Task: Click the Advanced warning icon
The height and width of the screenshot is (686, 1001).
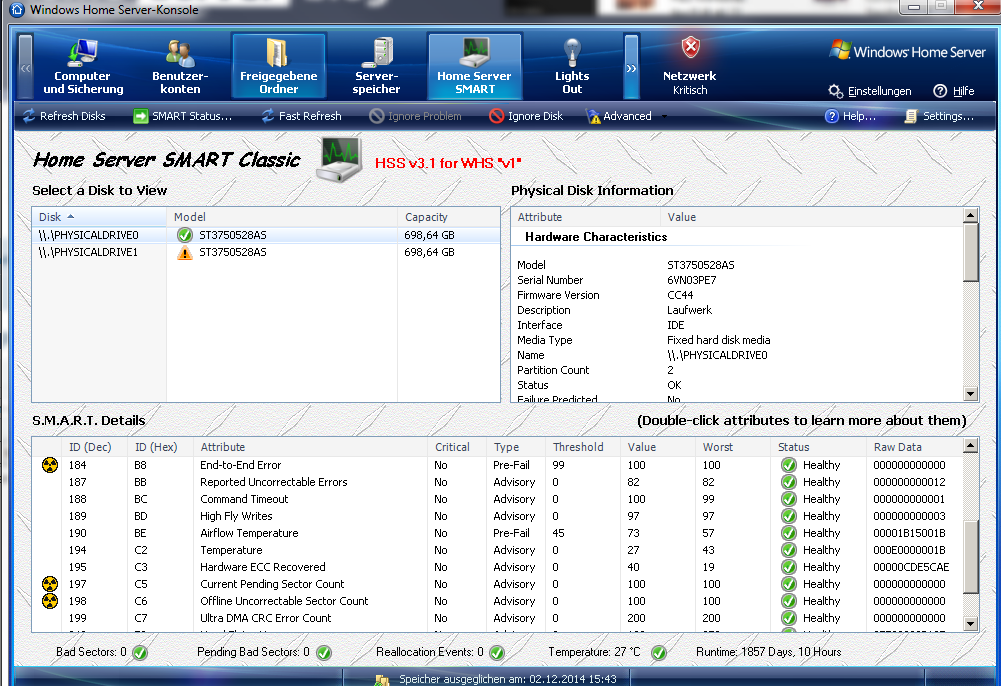Action: [594, 116]
